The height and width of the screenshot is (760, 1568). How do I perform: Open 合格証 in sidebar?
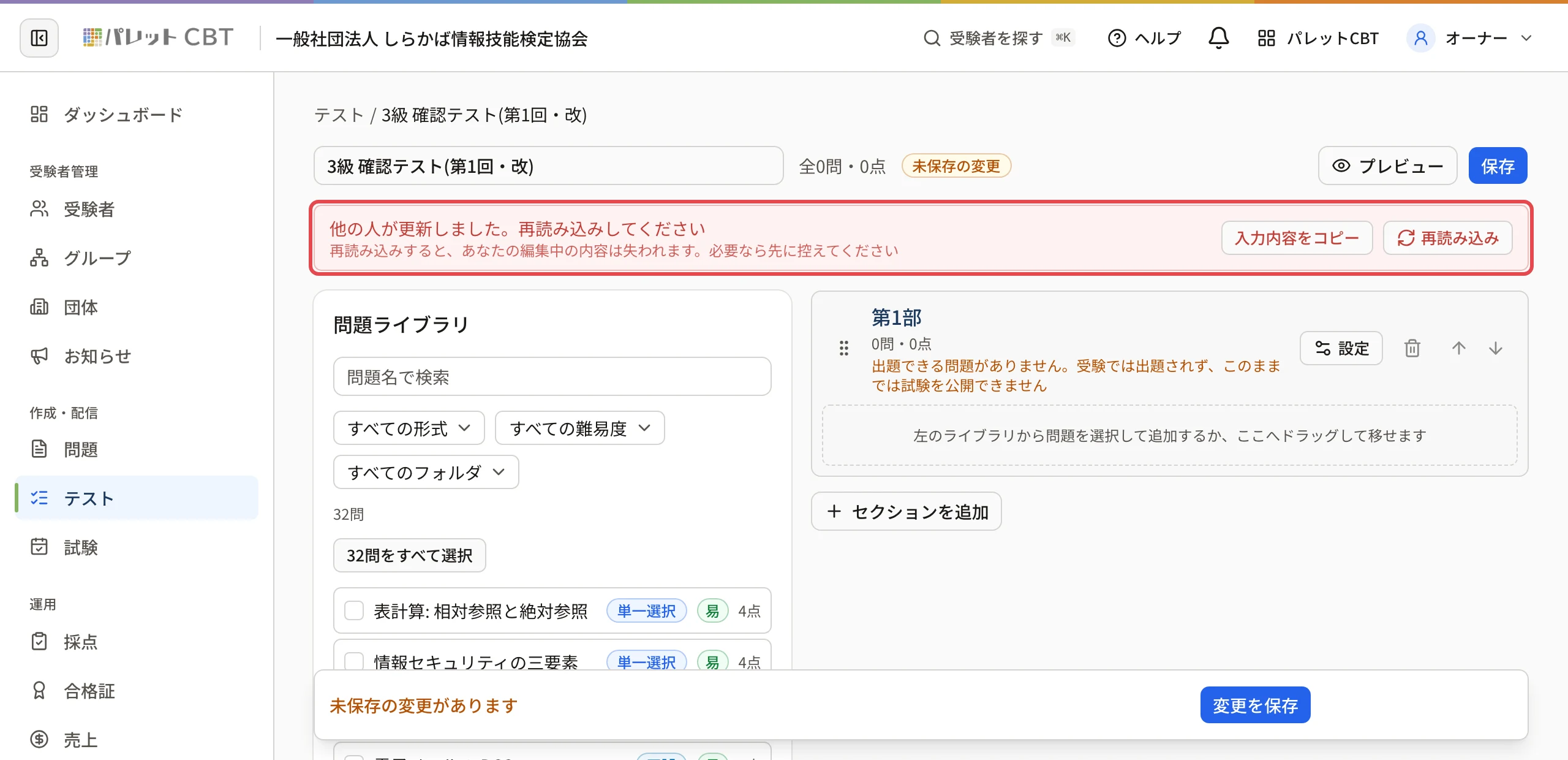pyautogui.click(x=137, y=691)
